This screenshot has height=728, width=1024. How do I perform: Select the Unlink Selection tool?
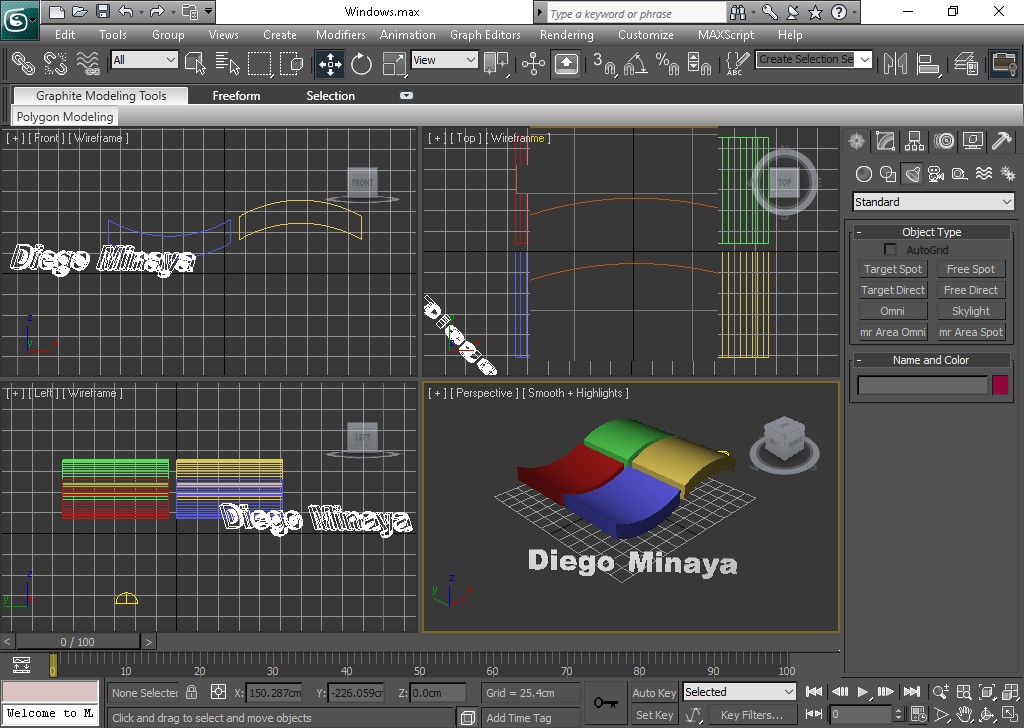click(x=56, y=63)
